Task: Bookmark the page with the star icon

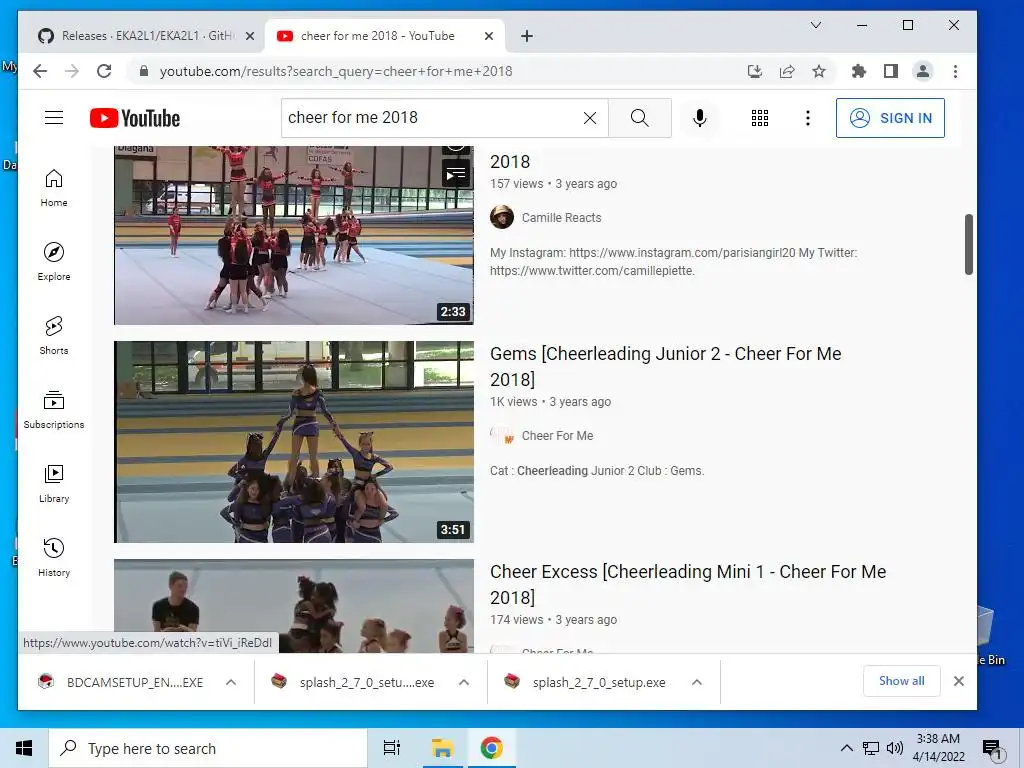Action: click(x=819, y=71)
